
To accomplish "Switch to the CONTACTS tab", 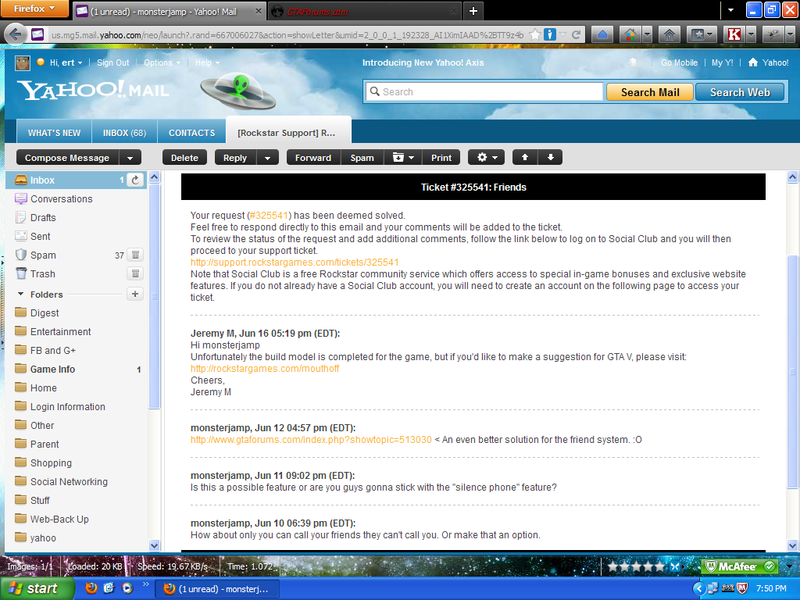I will 192,133.
